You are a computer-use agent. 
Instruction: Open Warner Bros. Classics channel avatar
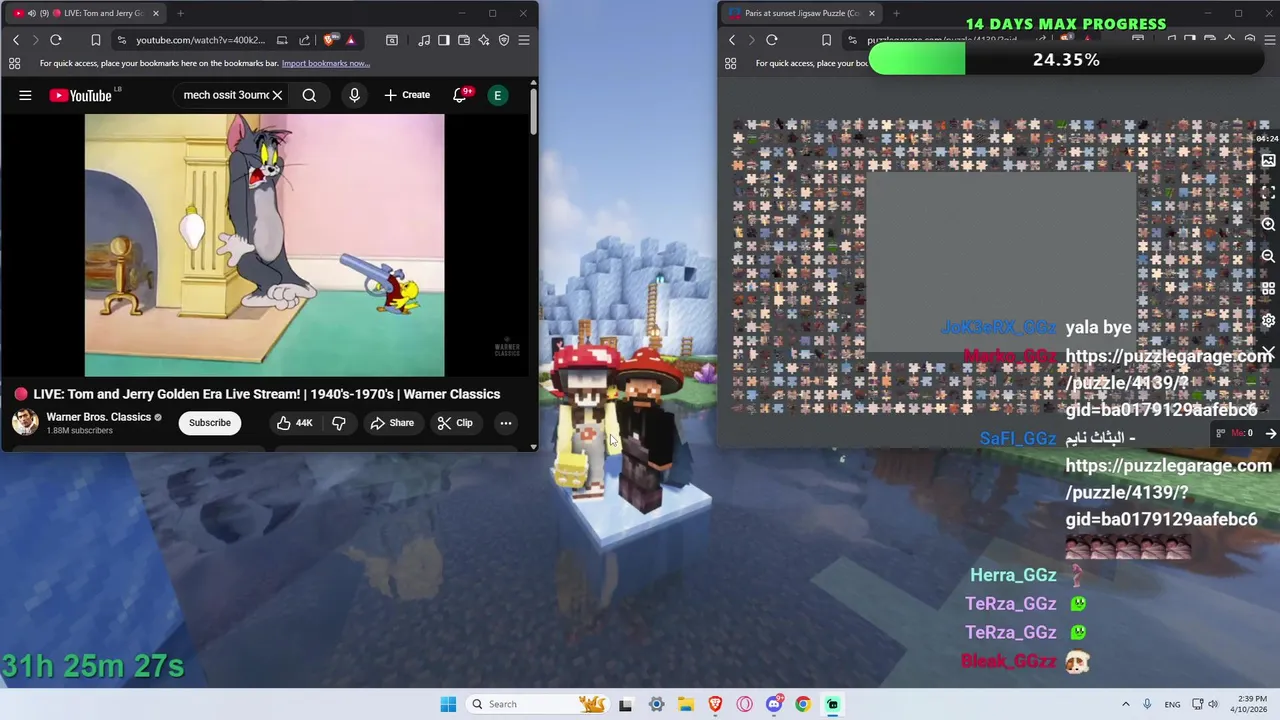point(25,422)
